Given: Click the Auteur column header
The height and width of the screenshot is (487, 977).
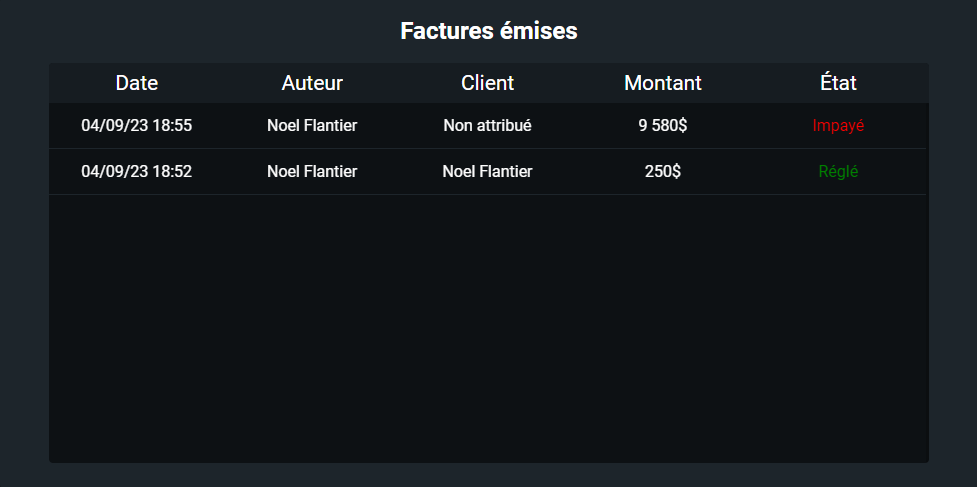Looking at the screenshot, I should (x=312, y=83).
